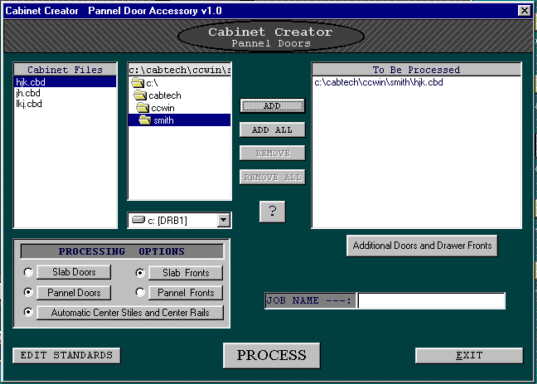Toggle Automatic Center Stiles radio button
Screen dimensions: 537x384
(x=28, y=312)
